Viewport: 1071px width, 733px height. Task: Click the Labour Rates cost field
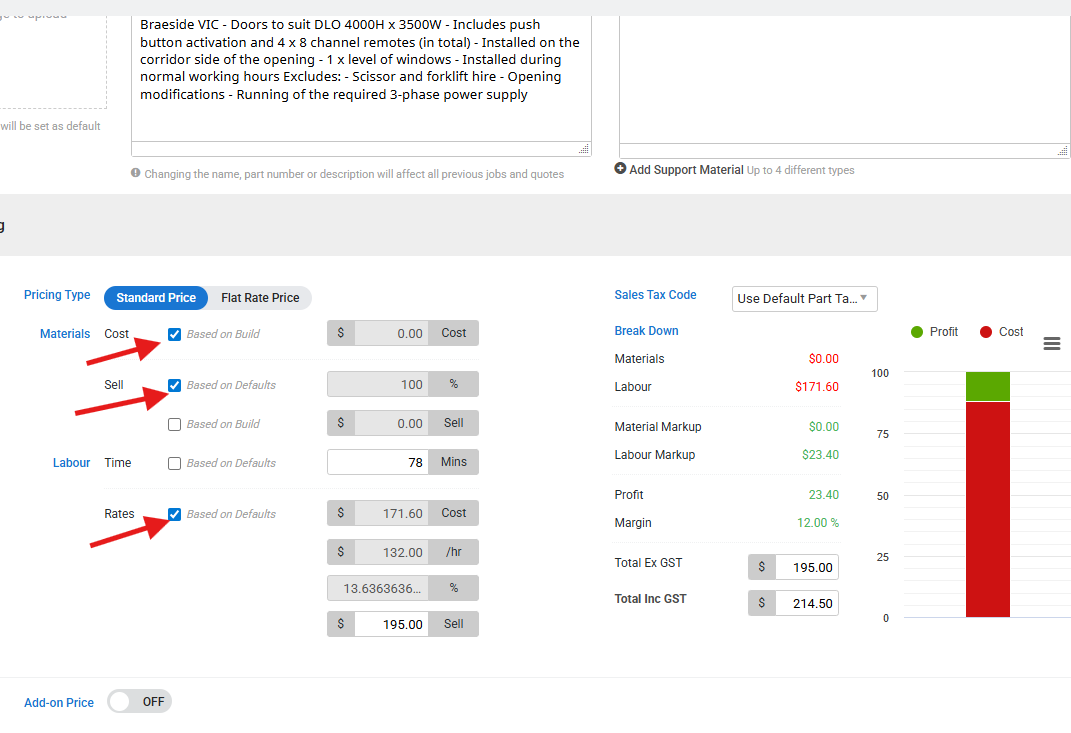pyautogui.click(x=391, y=513)
